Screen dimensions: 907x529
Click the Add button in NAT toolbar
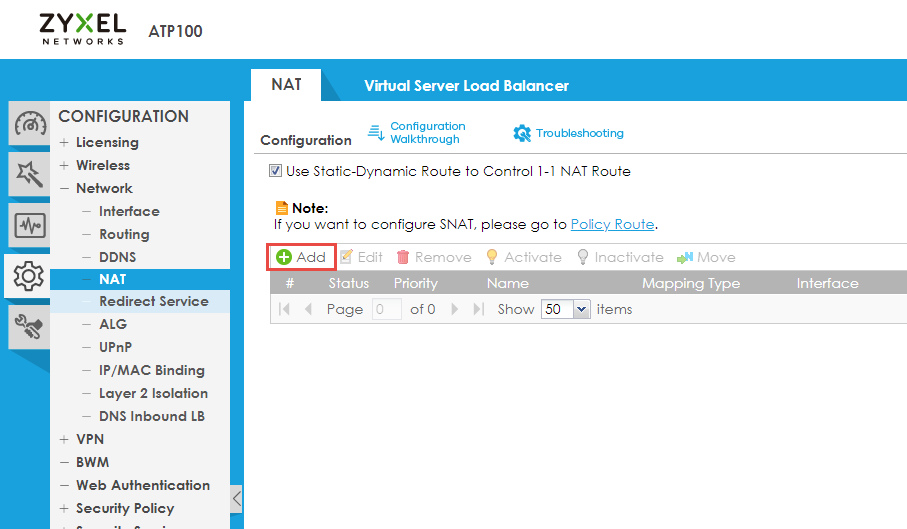(x=301, y=257)
